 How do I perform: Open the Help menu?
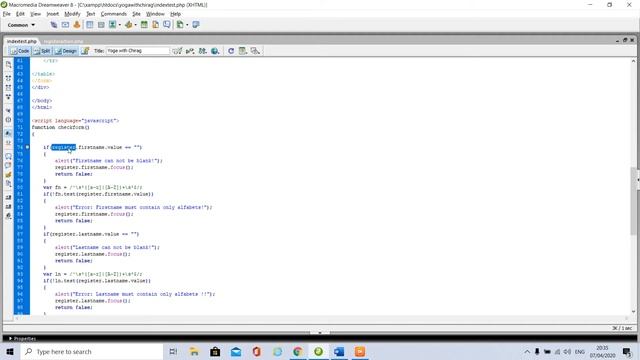coord(176,14)
